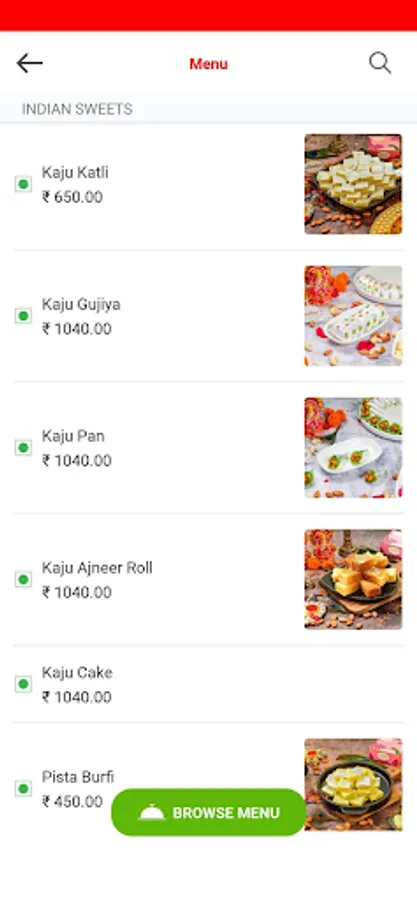Click the Browse Menu button
Screen dimensions: 417x900
click(209, 812)
